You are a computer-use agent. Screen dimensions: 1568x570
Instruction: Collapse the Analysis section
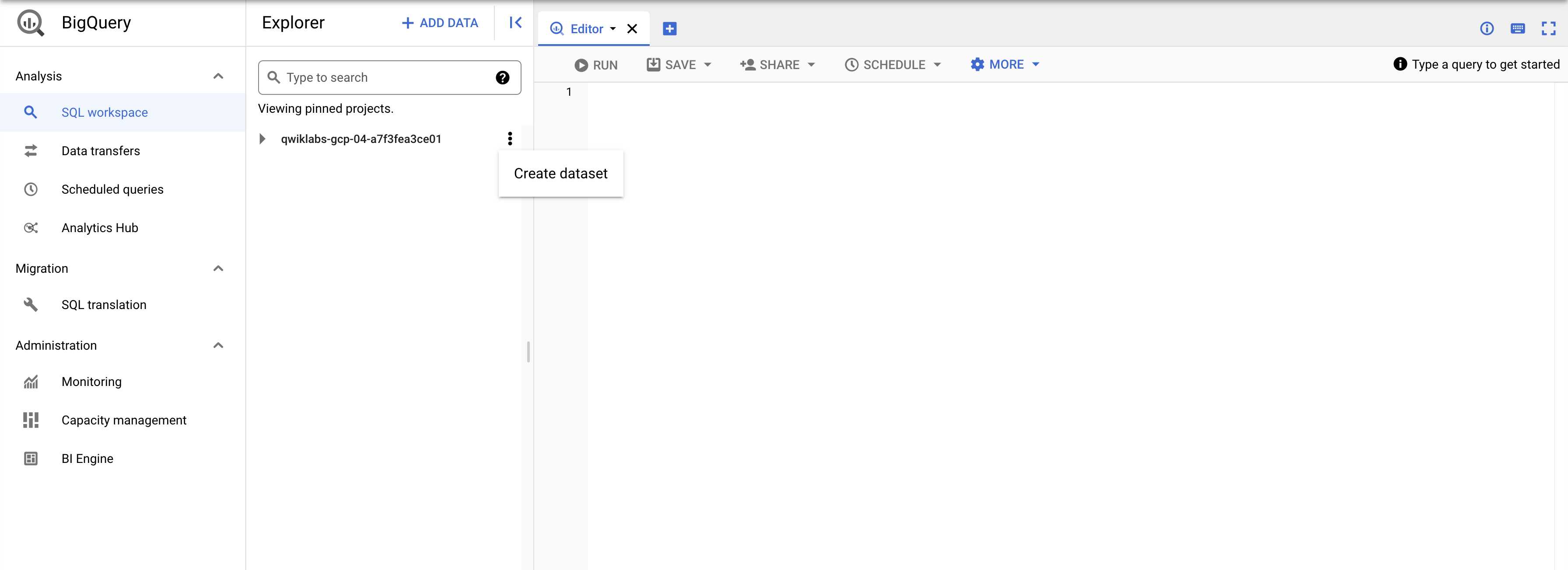(218, 76)
